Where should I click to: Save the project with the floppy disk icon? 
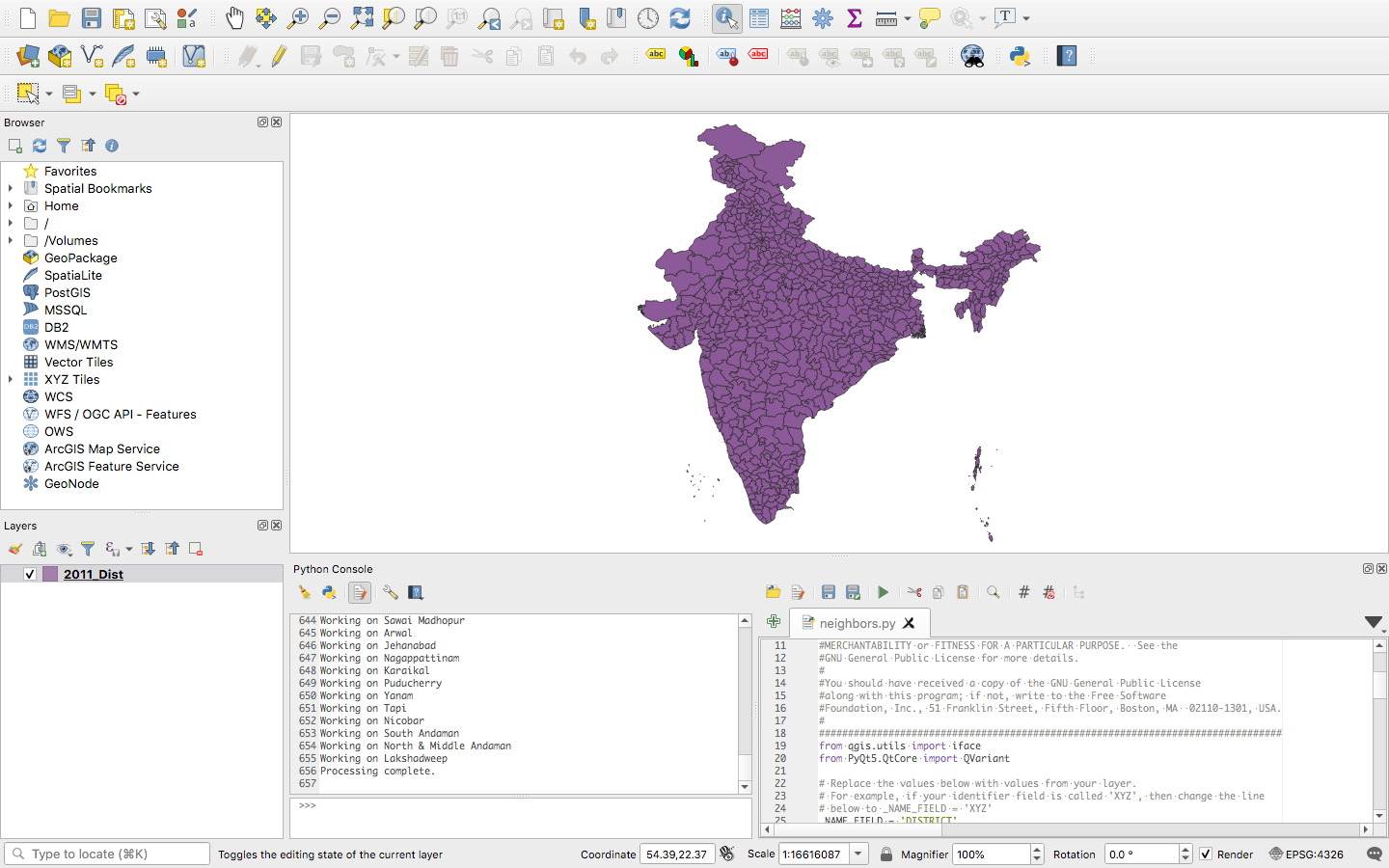(92, 17)
